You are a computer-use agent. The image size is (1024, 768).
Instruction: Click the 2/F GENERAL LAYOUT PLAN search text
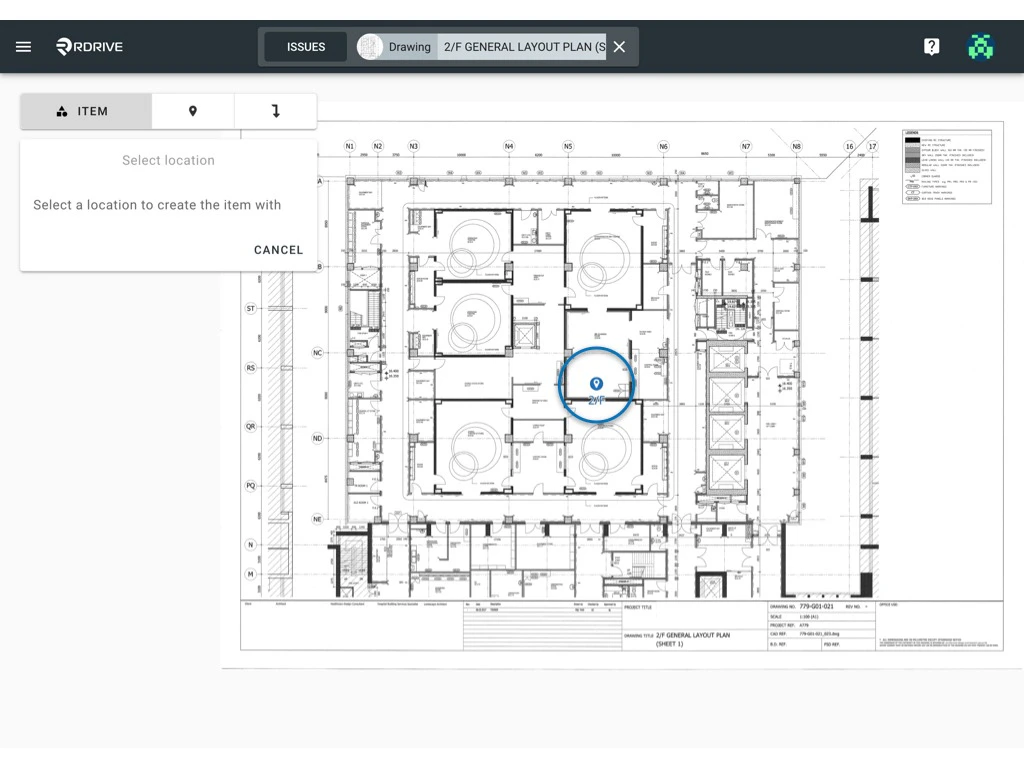[x=523, y=46]
